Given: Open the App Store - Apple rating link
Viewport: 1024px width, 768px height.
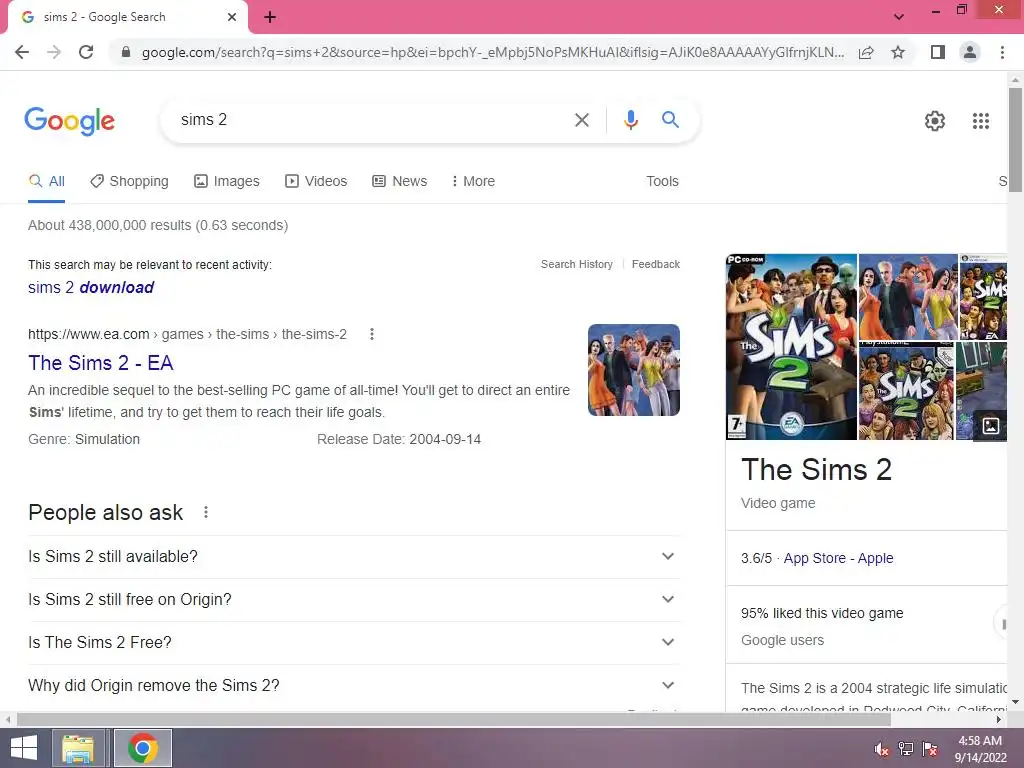Looking at the screenshot, I should click(x=839, y=558).
